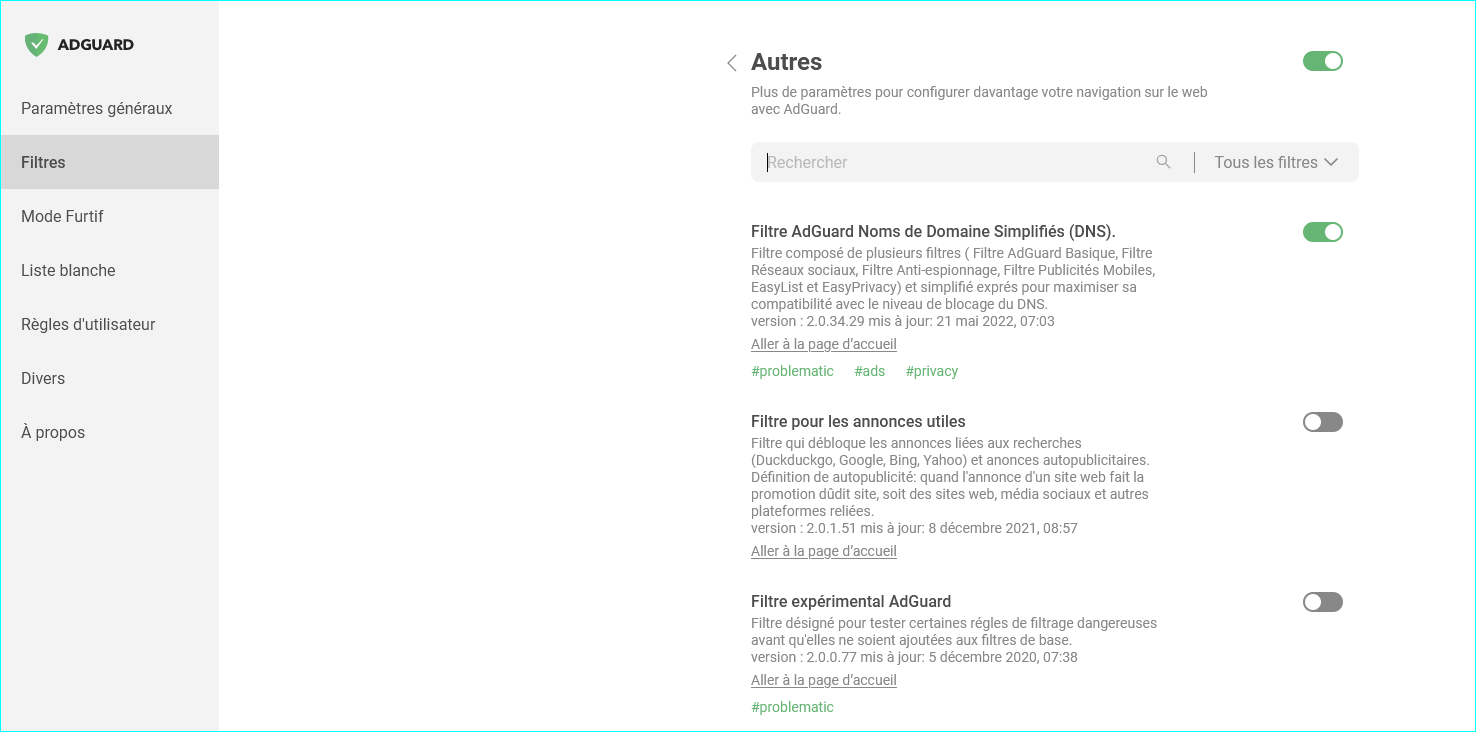1476x732 pixels.
Task: Toggle the Autres category switch
Action: 1322,61
